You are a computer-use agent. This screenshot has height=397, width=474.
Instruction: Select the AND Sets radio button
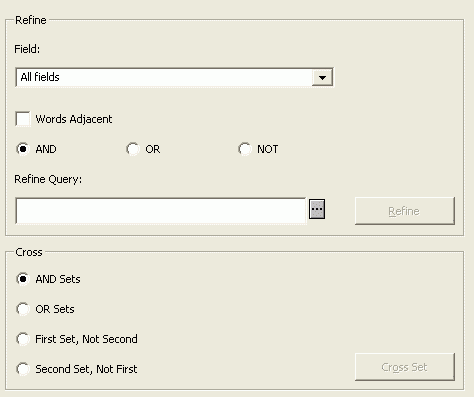(x=23, y=279)
